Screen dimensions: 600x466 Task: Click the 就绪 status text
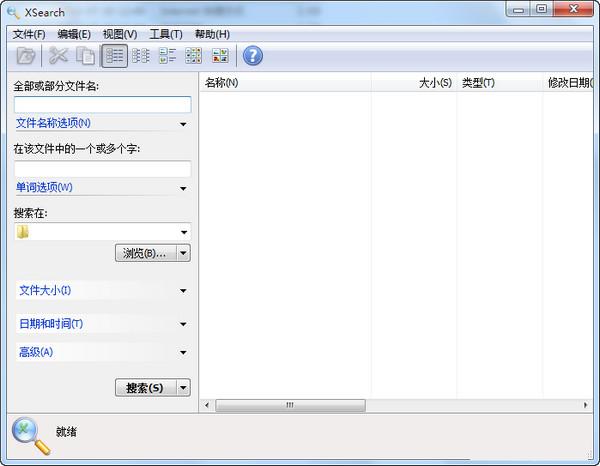(66, 432)
